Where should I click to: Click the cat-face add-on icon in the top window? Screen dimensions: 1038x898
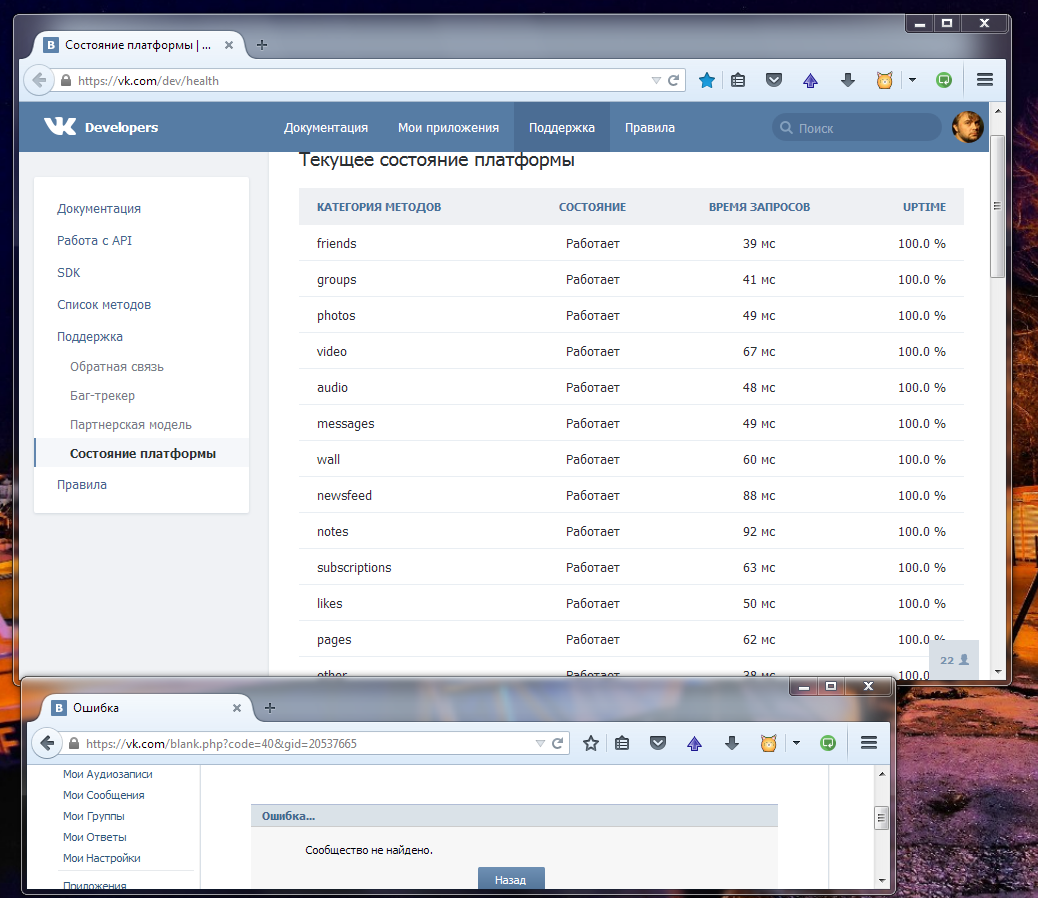(x=884, y=80)
